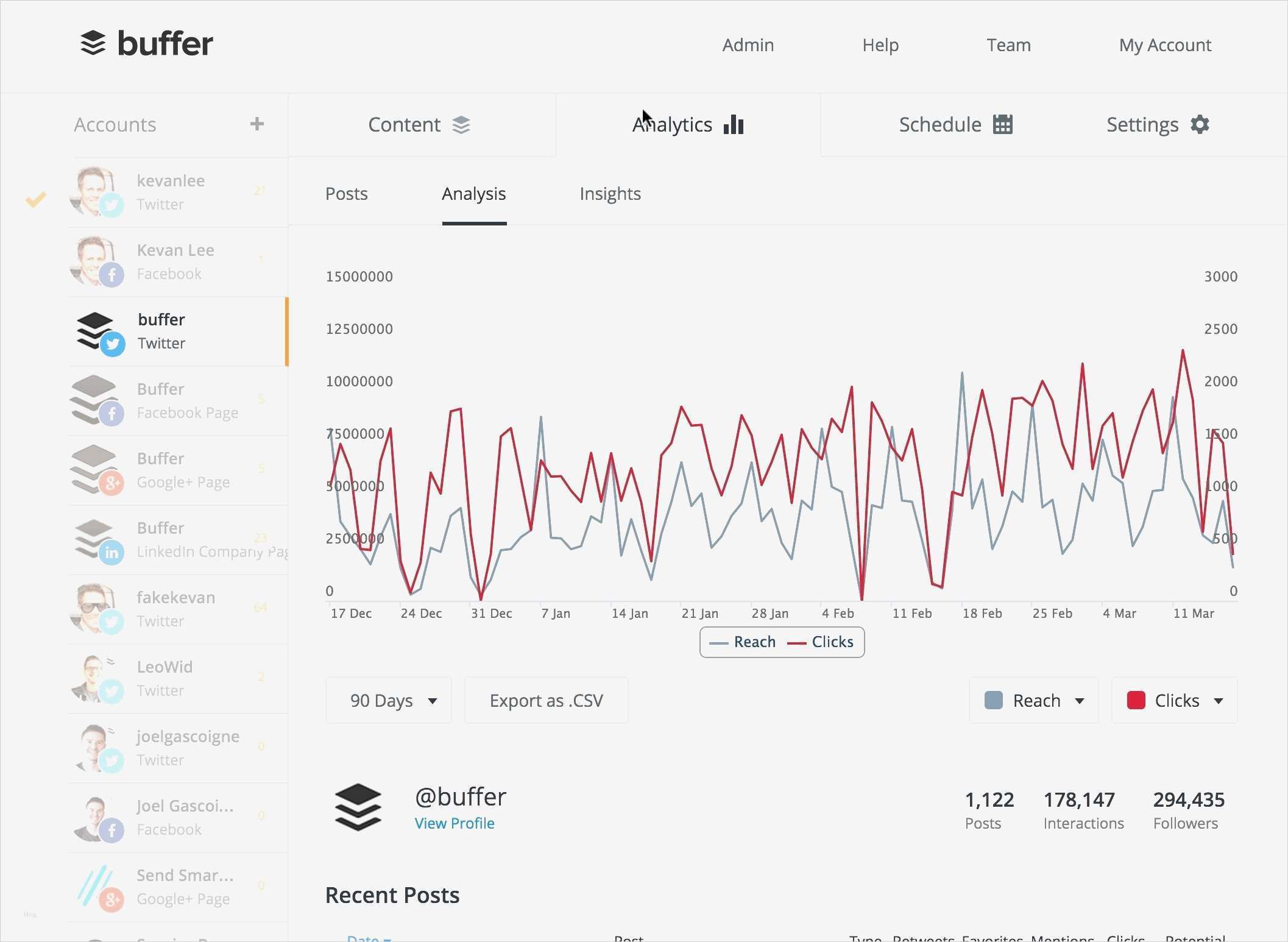Viewport: 1288px width, 942px height.
Task: Click the Content stacked layers icon
Action: [461, 125]
